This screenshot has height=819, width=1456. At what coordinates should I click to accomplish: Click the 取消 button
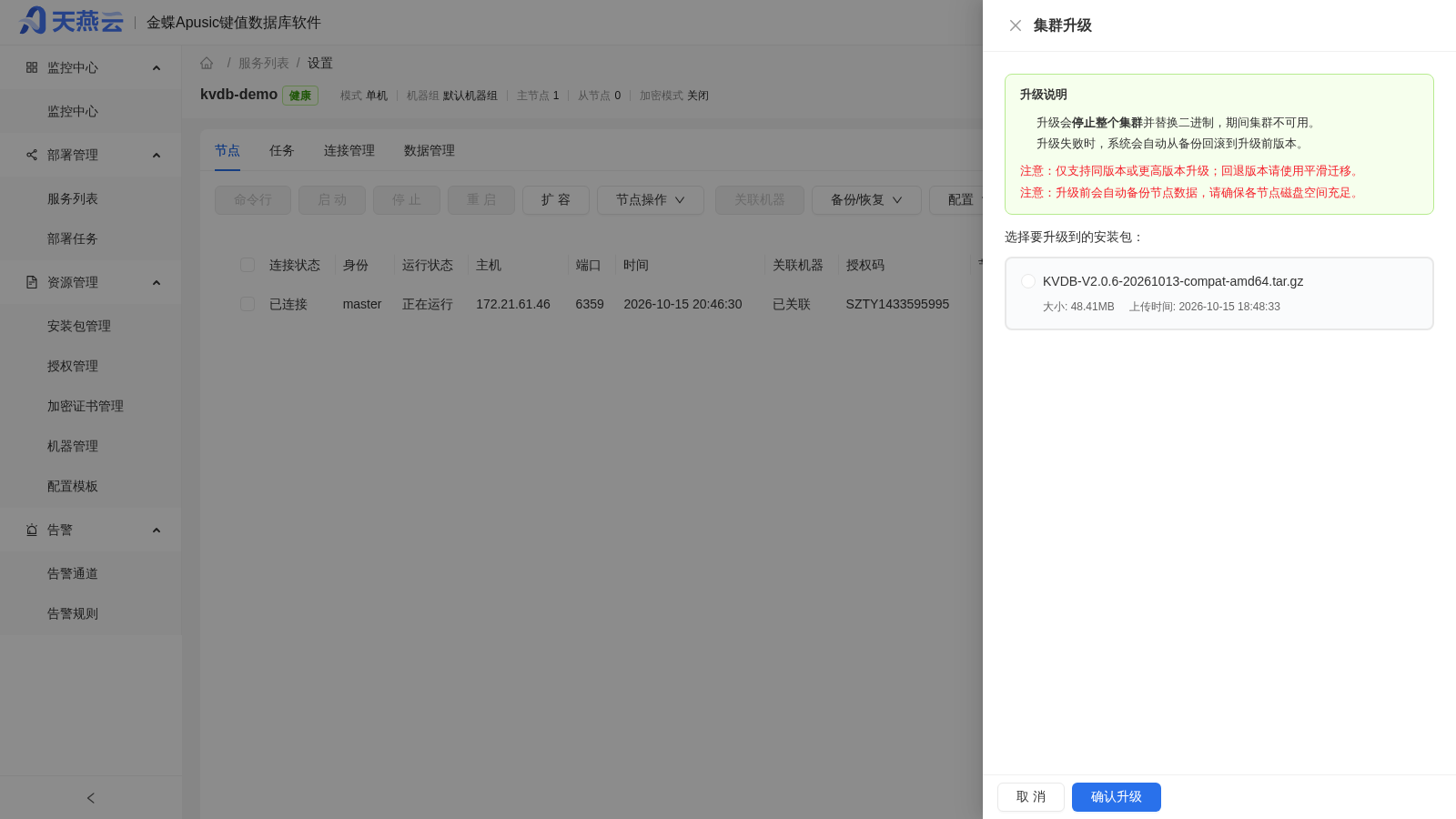pyautogui.click(x=1031, y=797)
